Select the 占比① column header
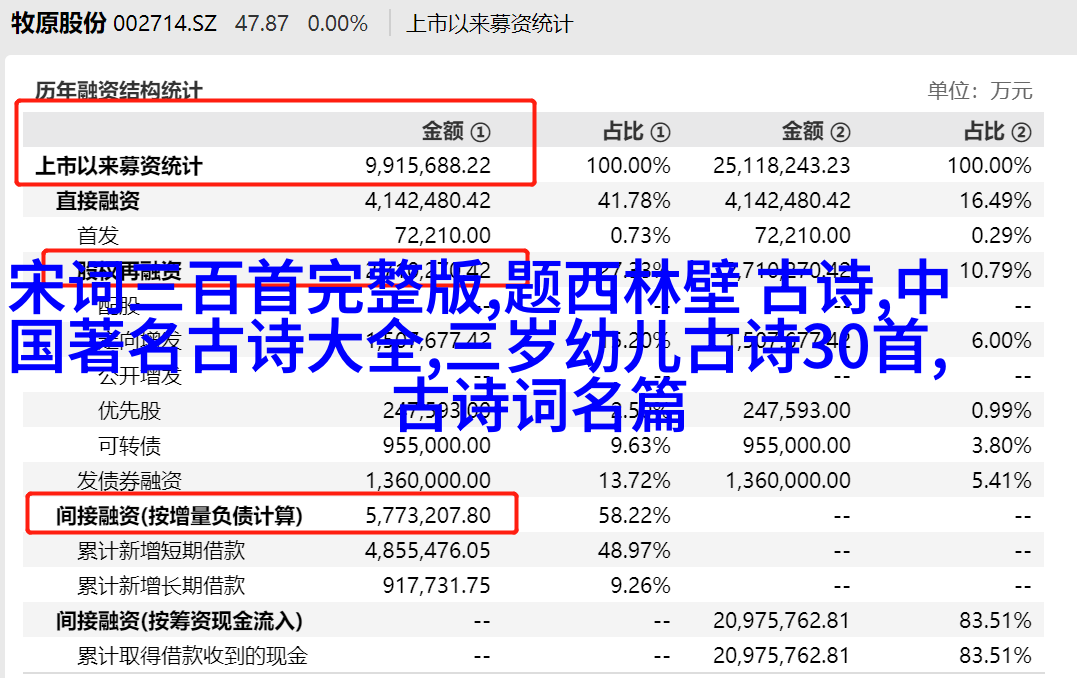Screen dimensions: 1077x678 point(636,131)
